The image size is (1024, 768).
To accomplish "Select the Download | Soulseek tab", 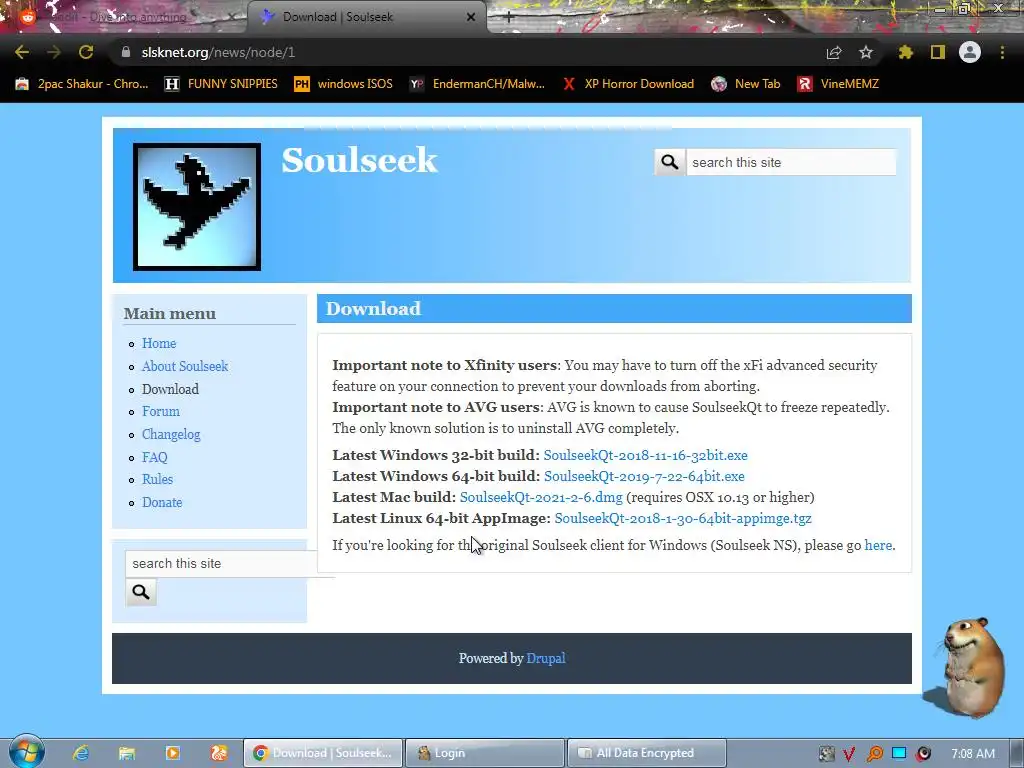I will [x=366, y=17].
